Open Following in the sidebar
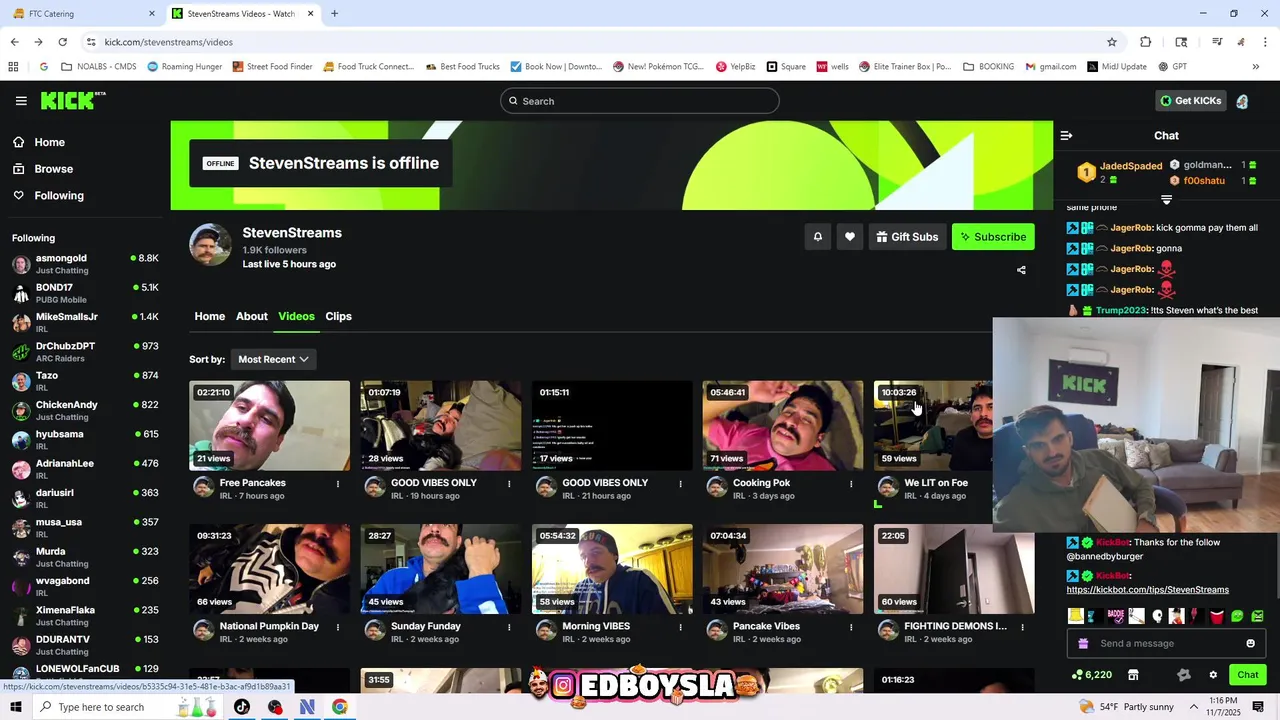This screenshot has width=1280, height=720. point(59,196)
